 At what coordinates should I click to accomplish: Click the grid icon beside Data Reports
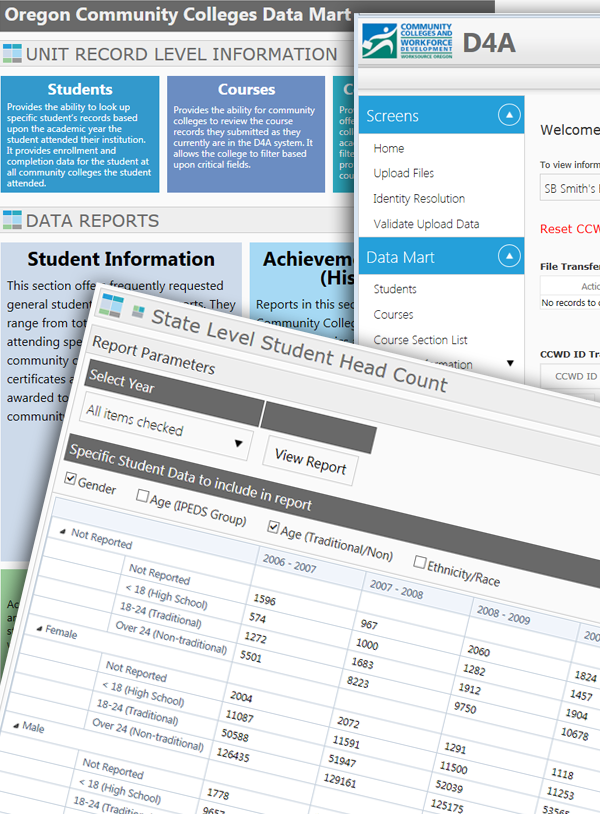tap(12, 220)
